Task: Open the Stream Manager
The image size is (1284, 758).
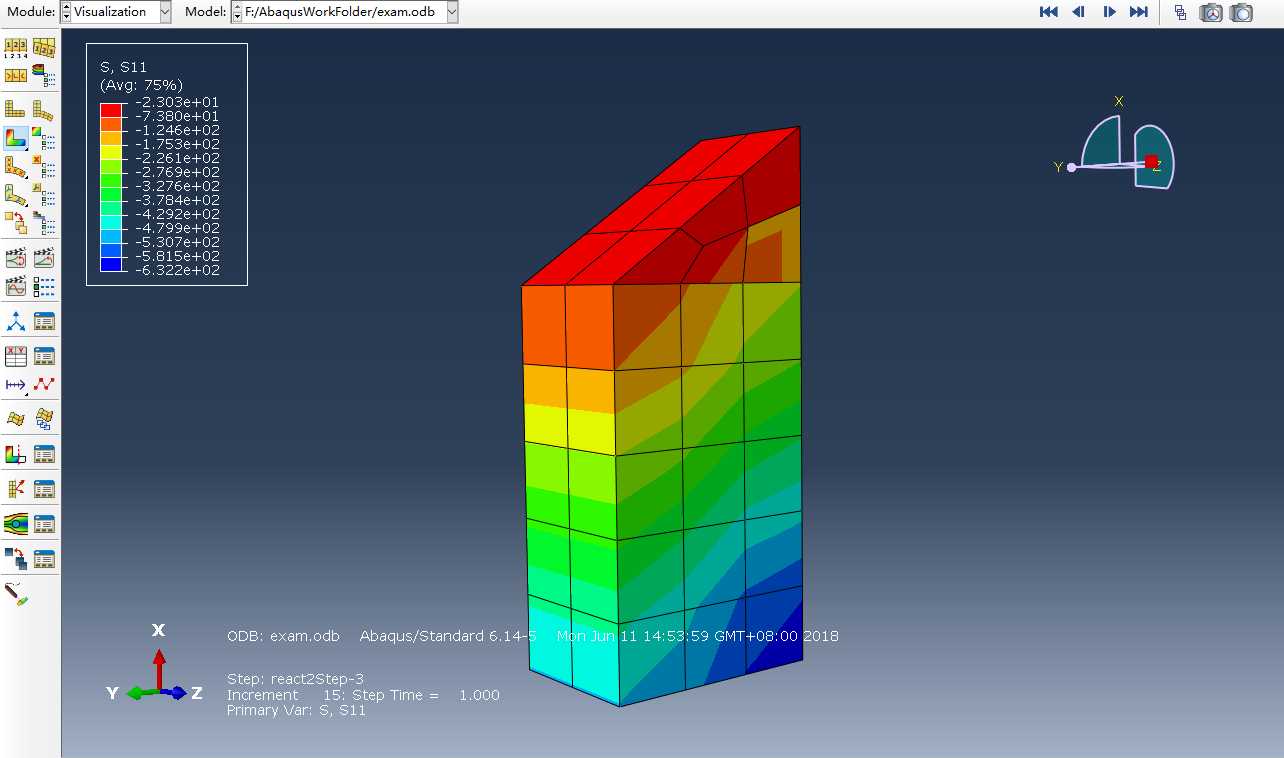Action: [x=44, y=523]
